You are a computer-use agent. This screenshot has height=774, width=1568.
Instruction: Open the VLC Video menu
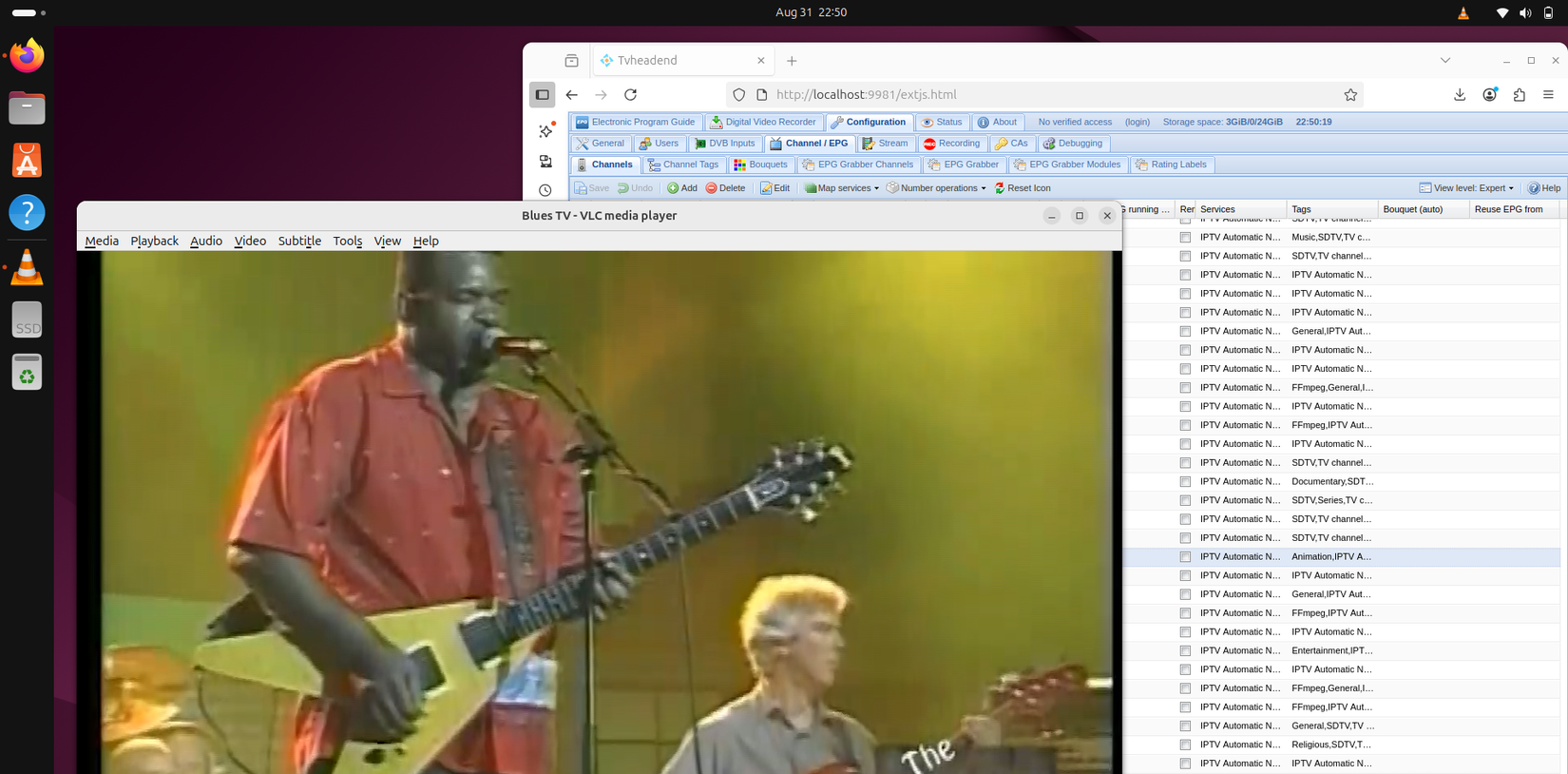tap(250, 242)
